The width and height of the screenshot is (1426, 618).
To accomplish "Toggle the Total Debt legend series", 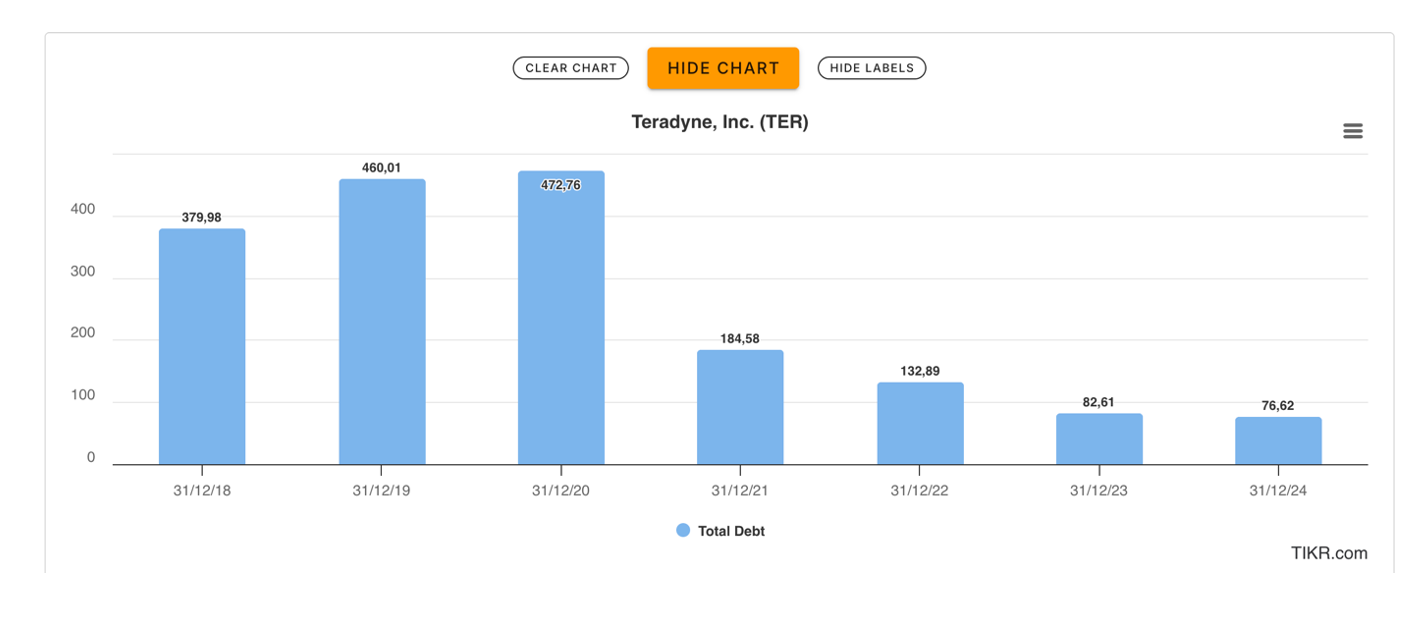I will click(x=721, y=531).
